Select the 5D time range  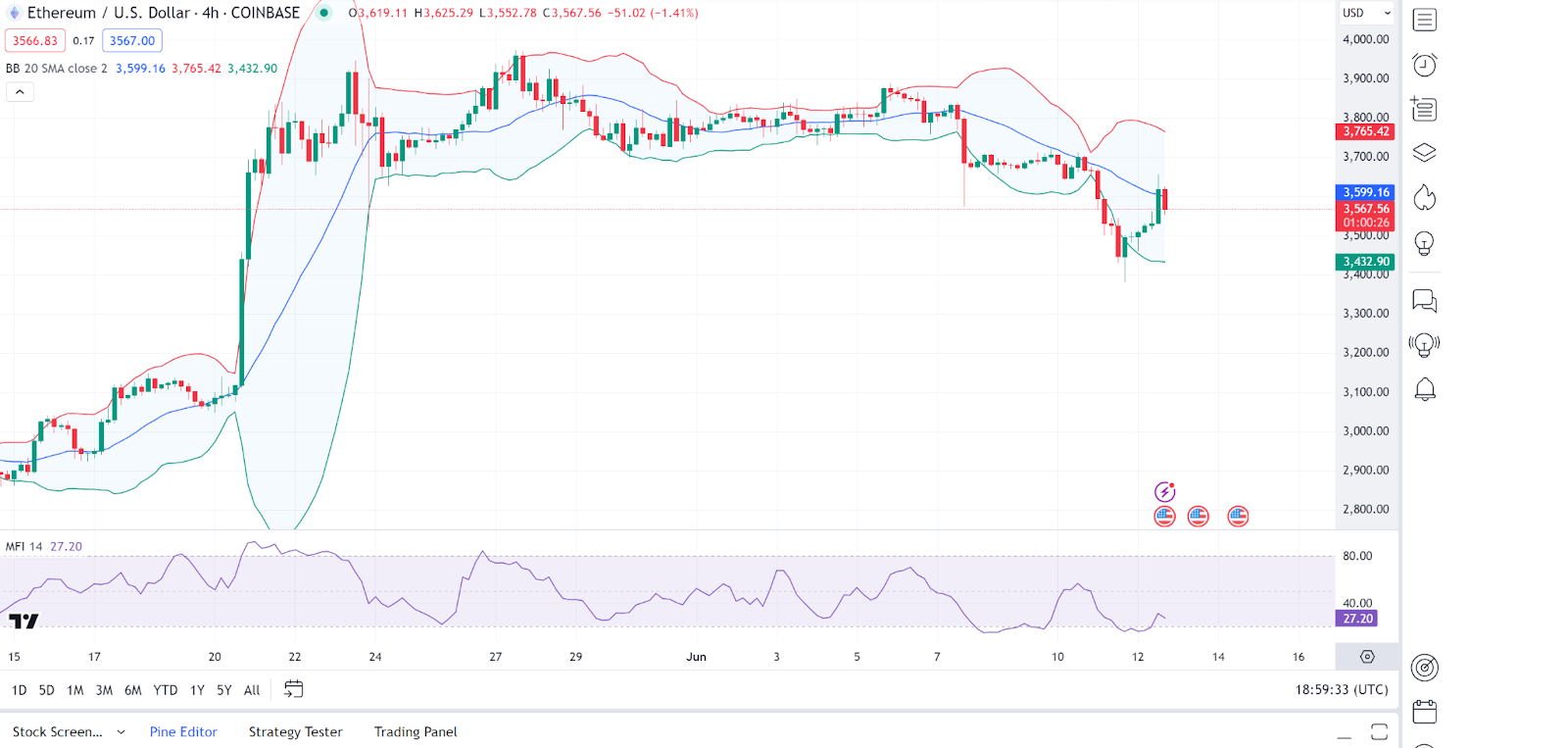(x=46, y=690)
